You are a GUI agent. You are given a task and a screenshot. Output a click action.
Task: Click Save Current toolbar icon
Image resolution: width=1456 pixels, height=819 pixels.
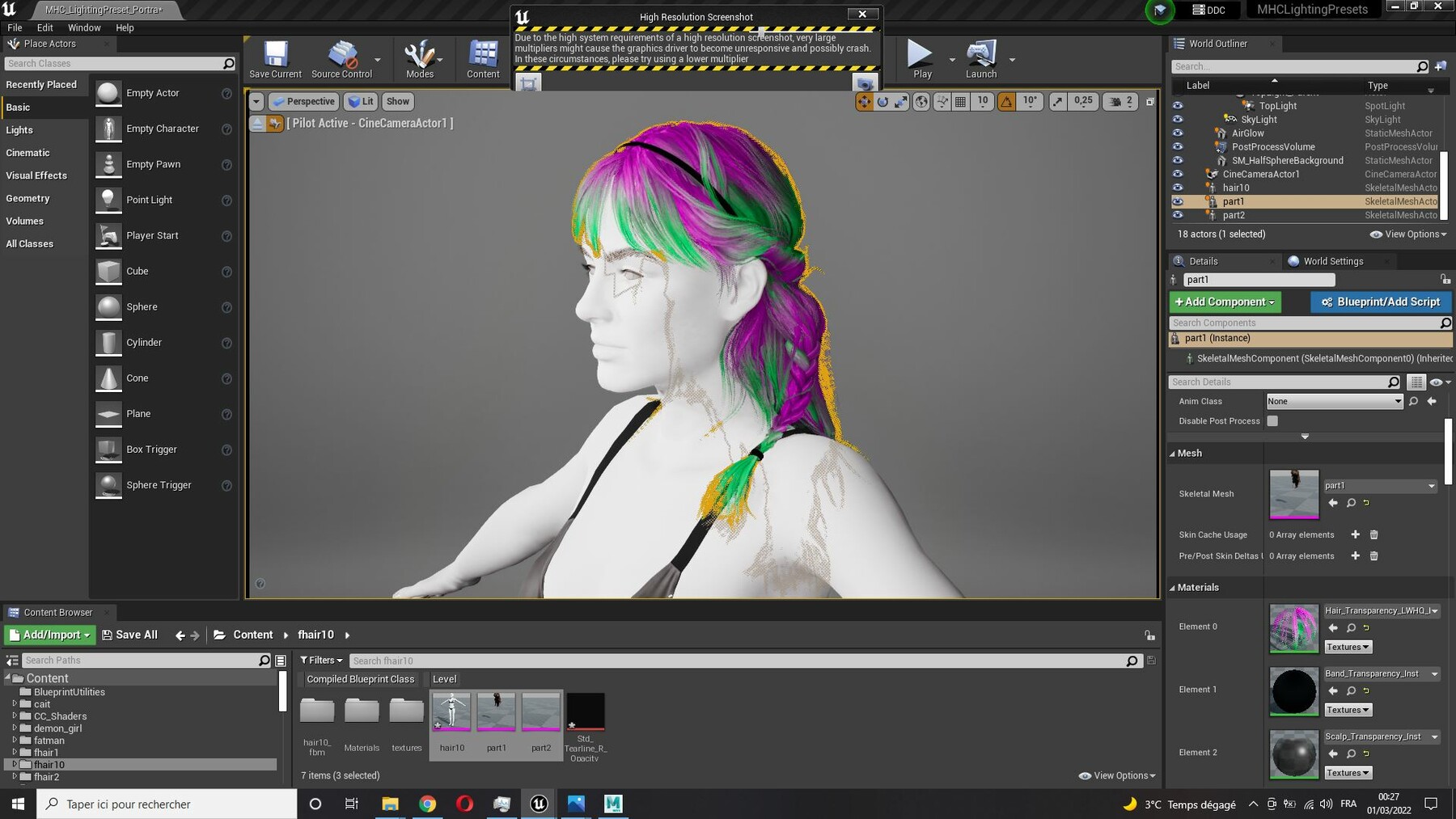[x=275, y=59]
